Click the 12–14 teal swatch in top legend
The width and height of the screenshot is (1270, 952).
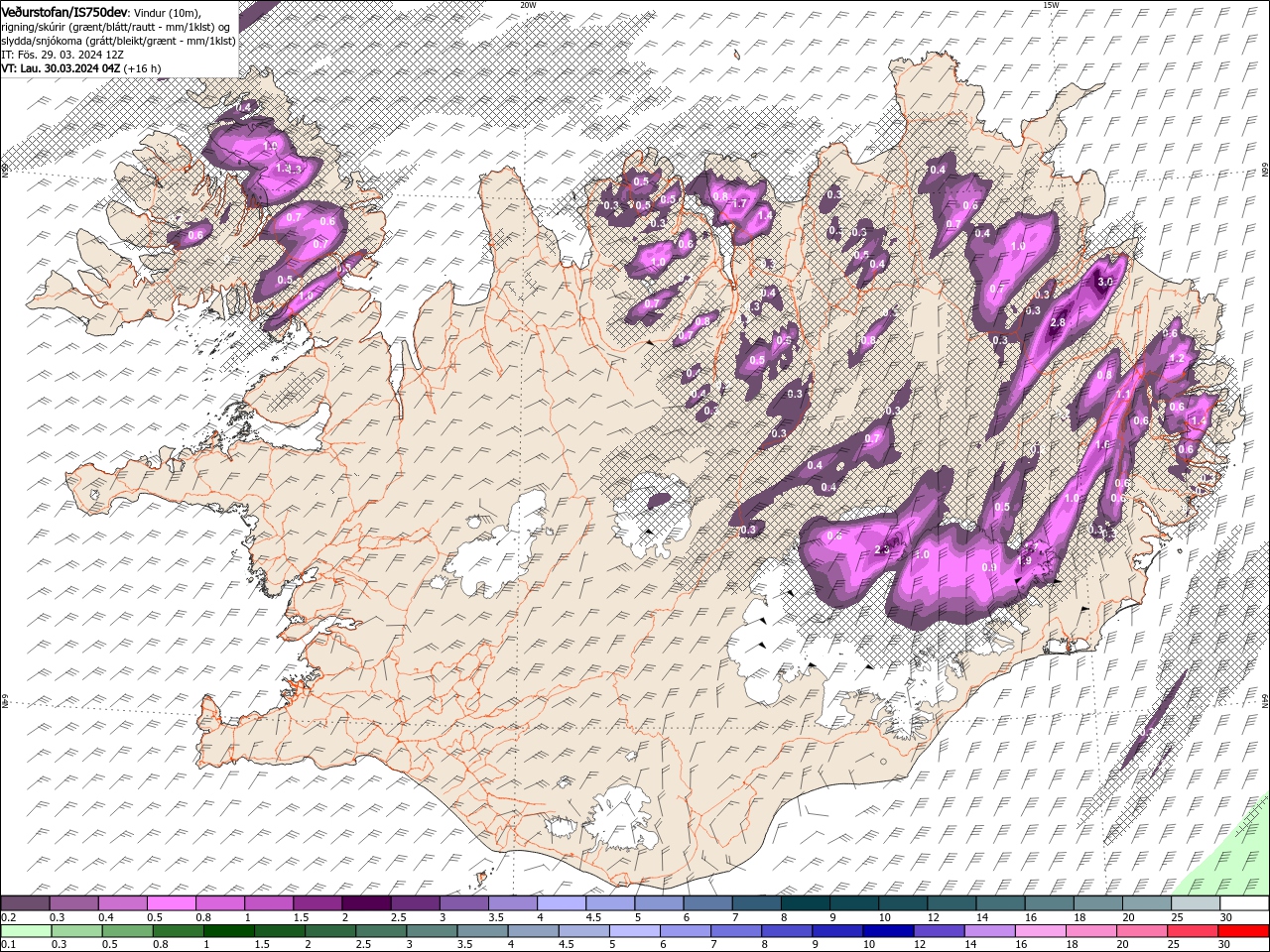click(952, 903)
